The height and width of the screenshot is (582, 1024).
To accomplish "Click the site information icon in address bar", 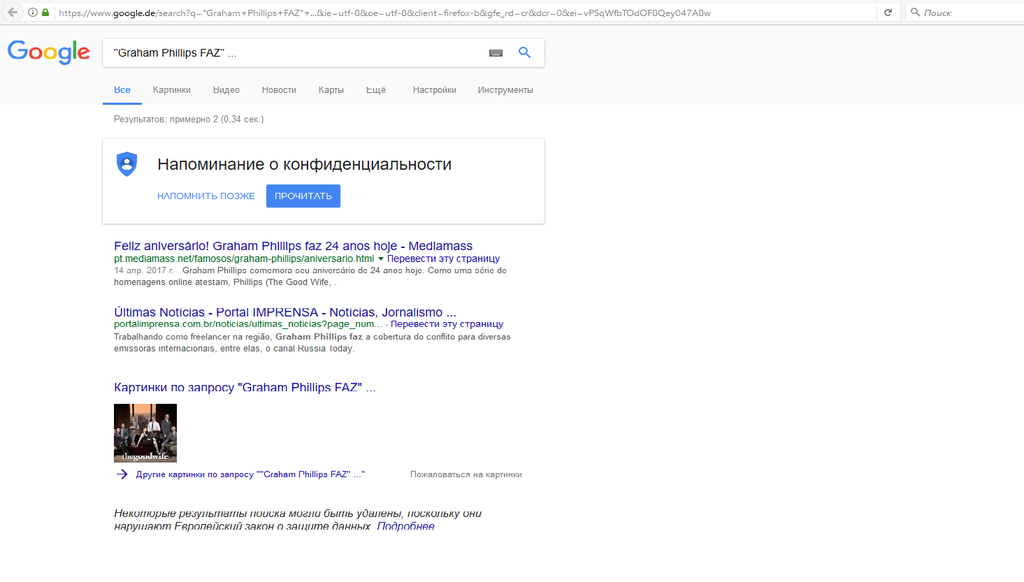I will point(32,12).
